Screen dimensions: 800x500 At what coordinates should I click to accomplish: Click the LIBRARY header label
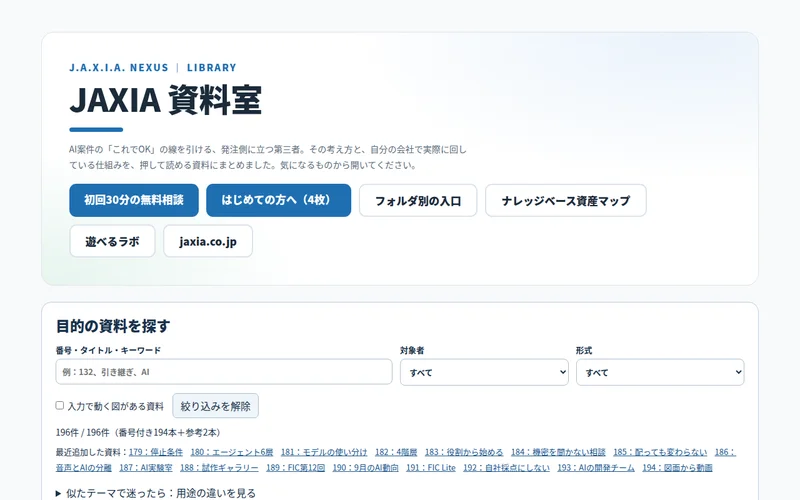click(212, 67)
